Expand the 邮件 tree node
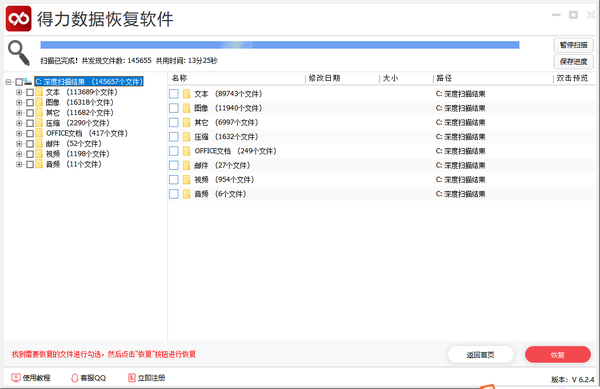 19,144
